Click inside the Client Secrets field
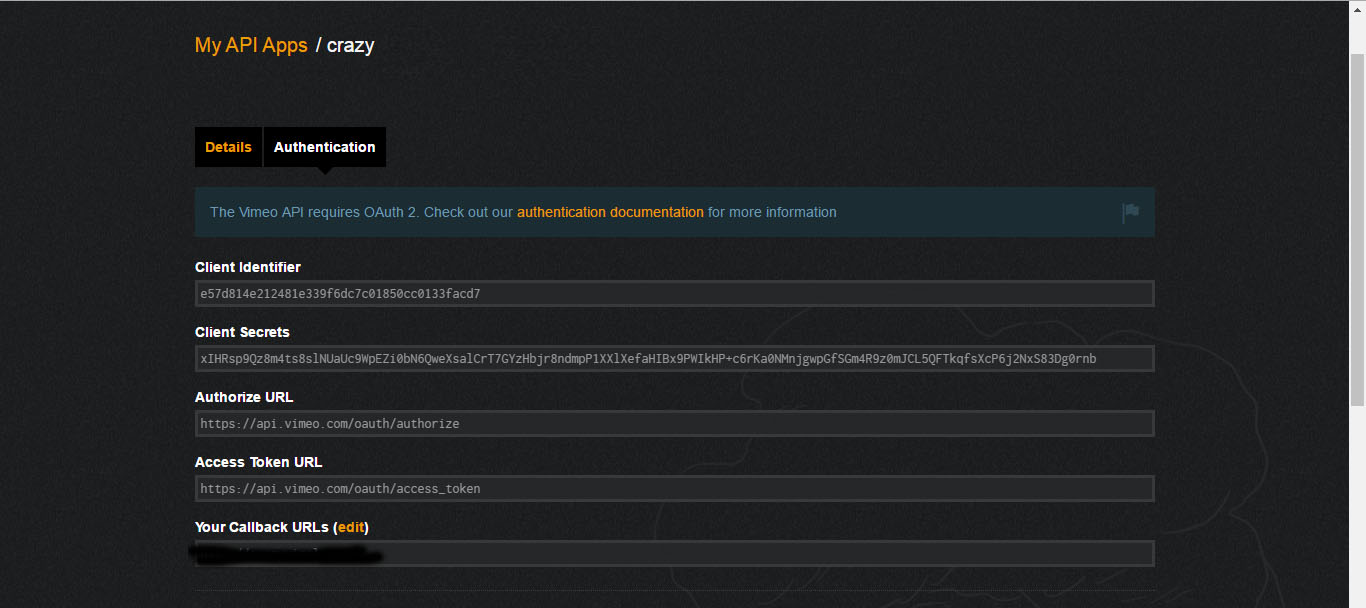The image size is (1366, 608). [675, 359]
